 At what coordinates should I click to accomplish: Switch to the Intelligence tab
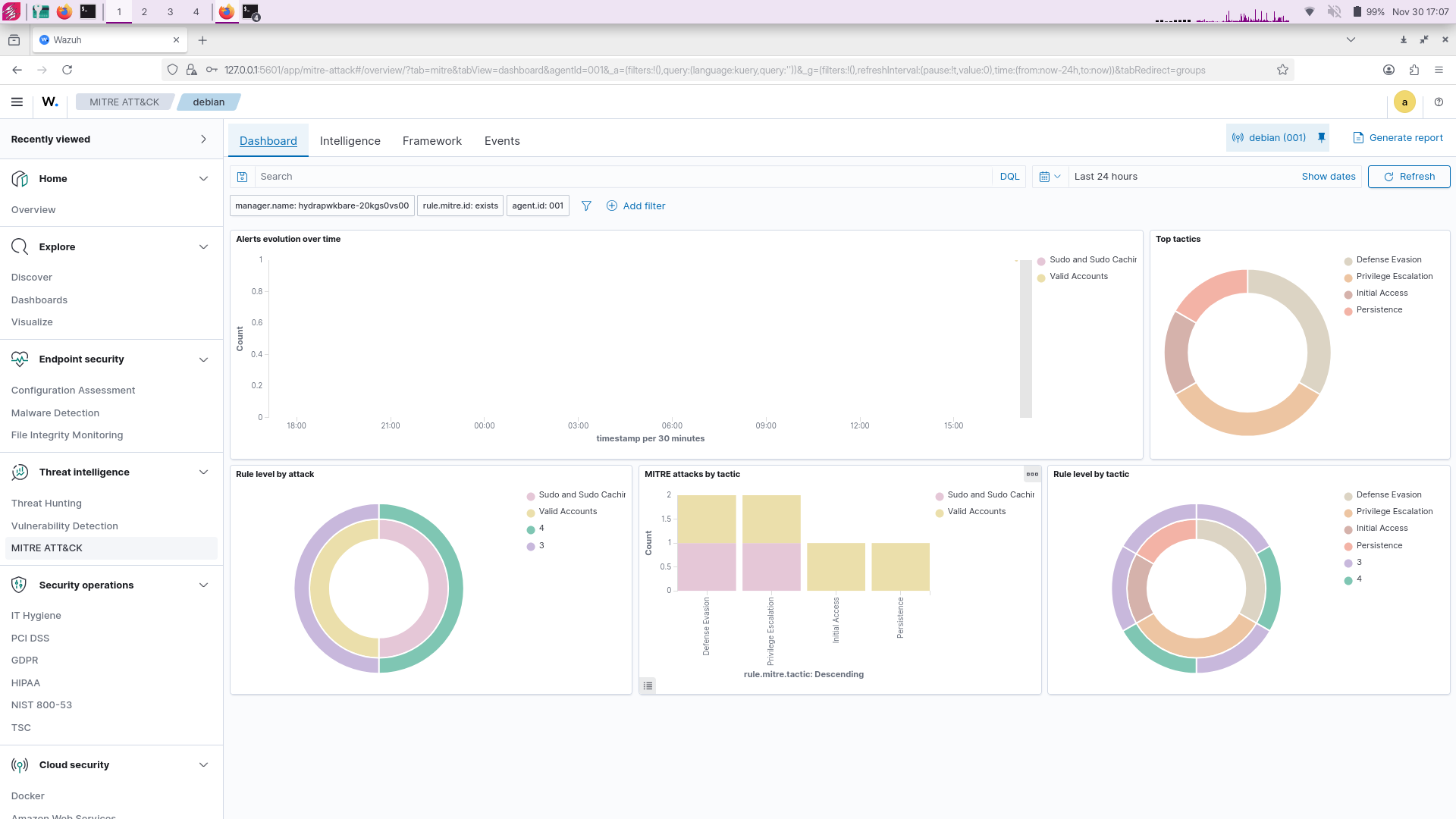coord(350,141)
